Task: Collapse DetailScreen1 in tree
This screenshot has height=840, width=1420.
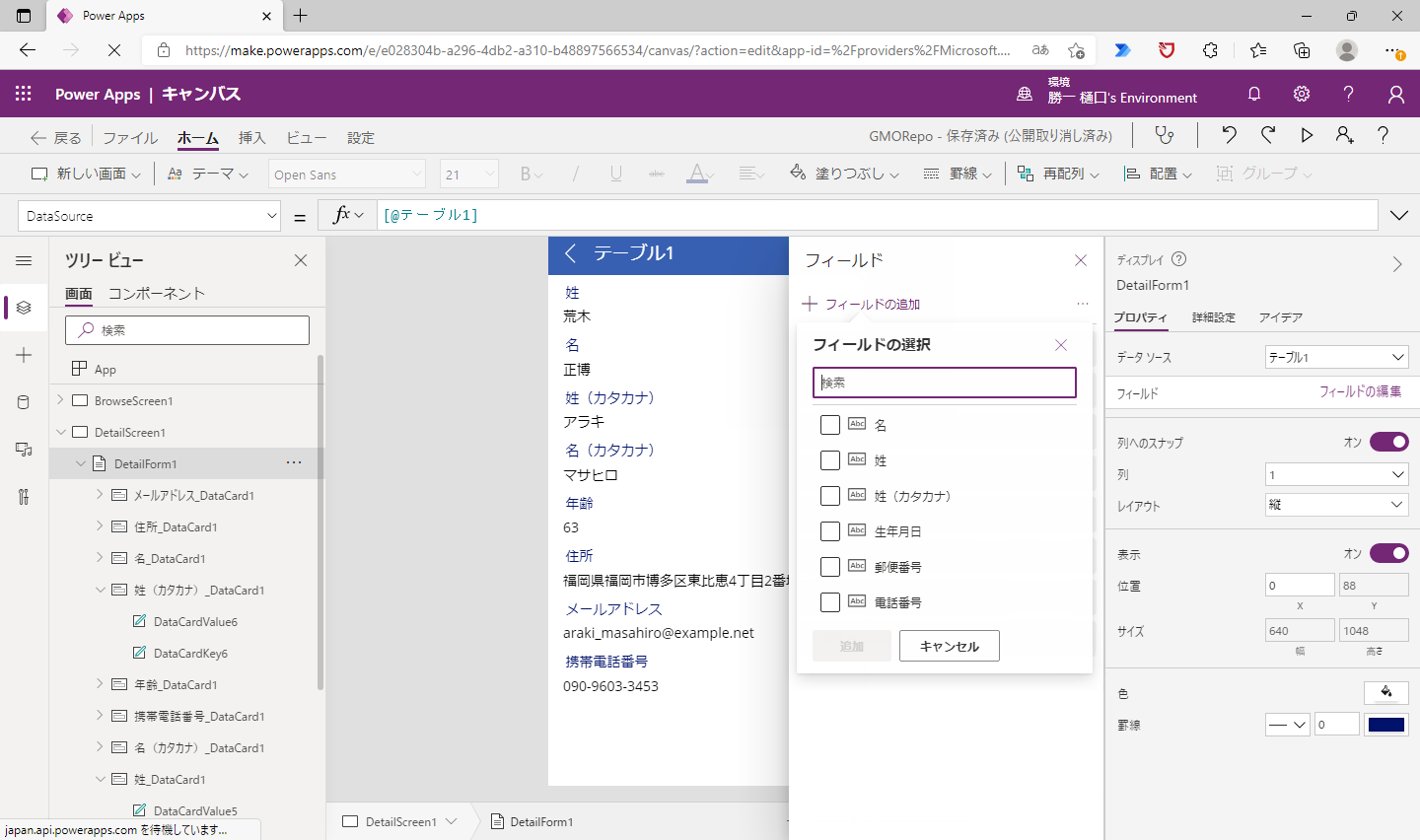Action: tap(61, 432)
